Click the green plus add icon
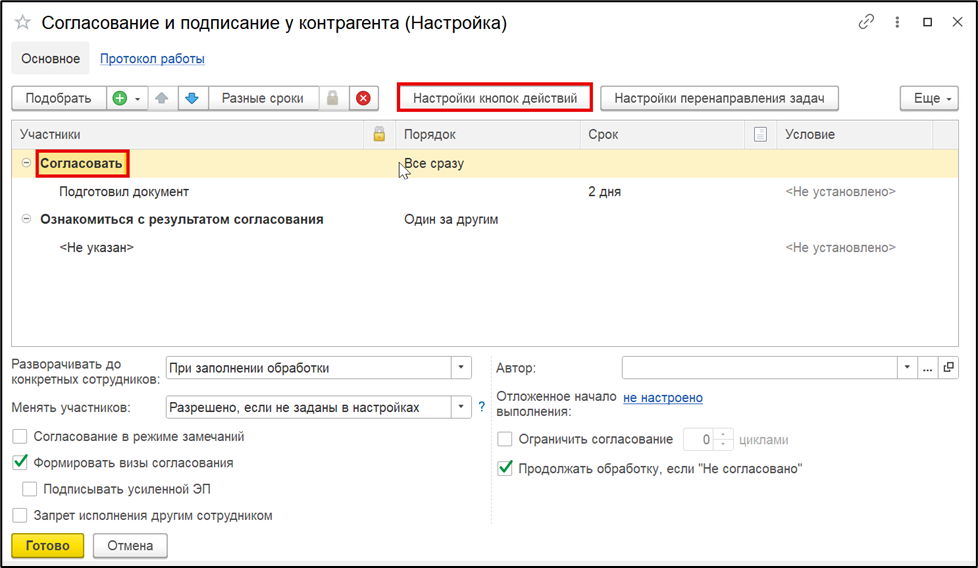978x568 pixels. 120,98
